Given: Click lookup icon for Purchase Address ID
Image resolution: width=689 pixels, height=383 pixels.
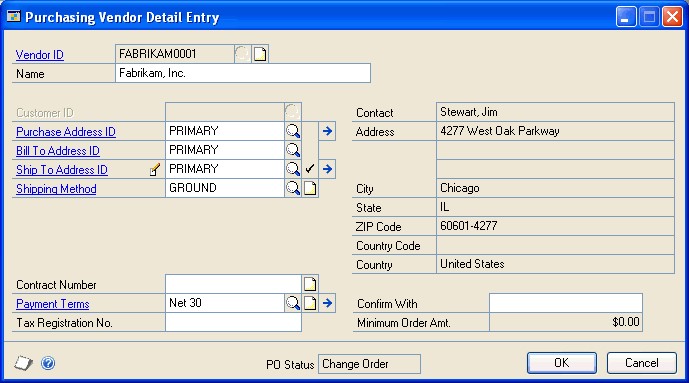Looking at the screenshot, I should click(x=293, y=131).
